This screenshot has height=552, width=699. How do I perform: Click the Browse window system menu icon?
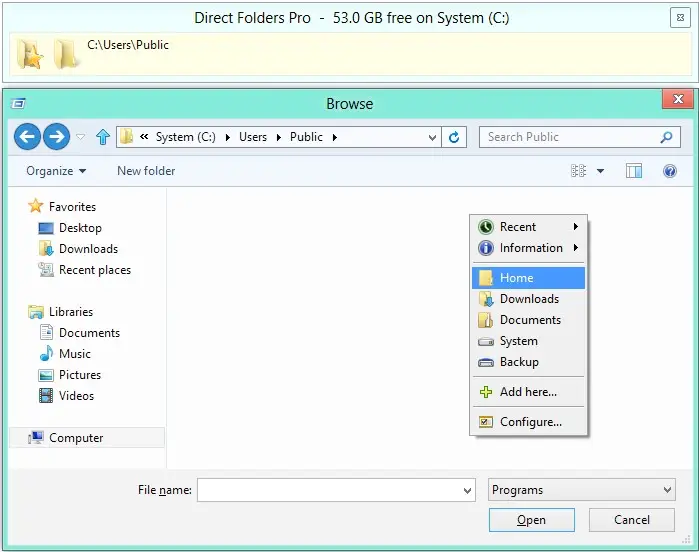(x=18, y=103)
